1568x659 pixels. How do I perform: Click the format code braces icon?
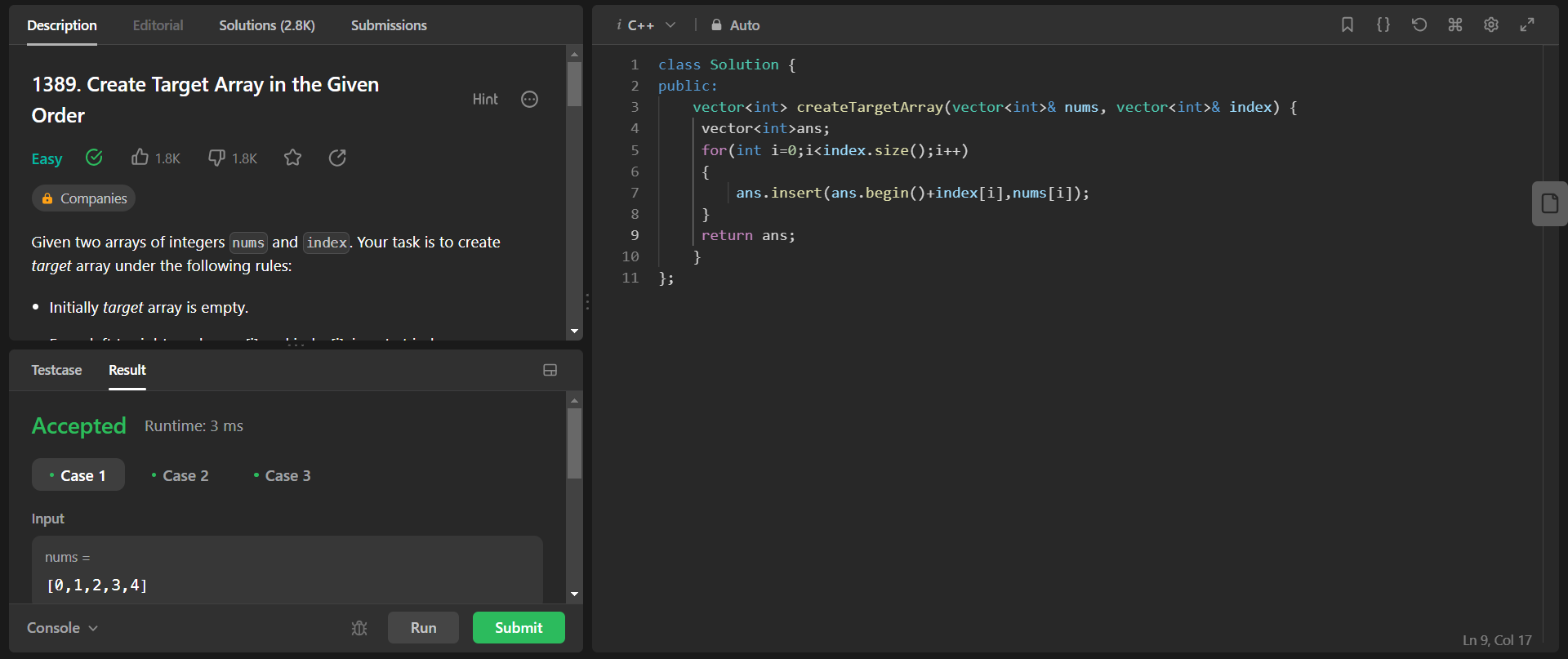point(1383,24)
